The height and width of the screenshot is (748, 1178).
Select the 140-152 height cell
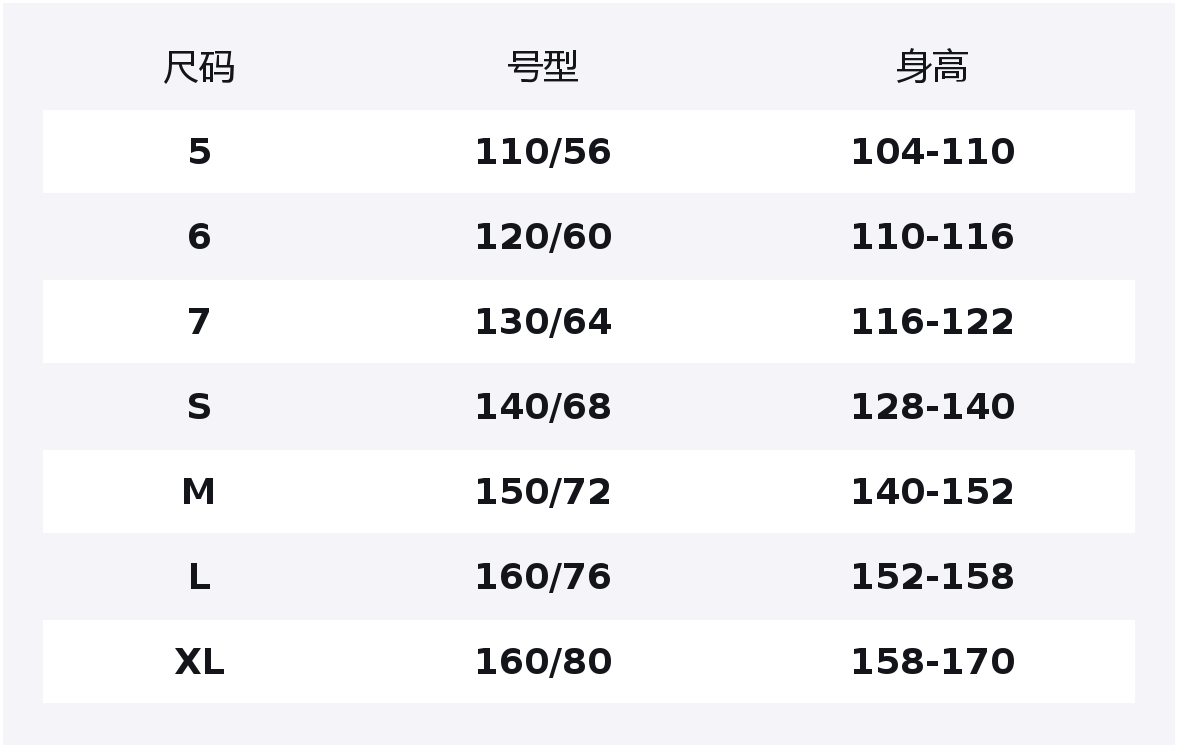click(932, 492)
